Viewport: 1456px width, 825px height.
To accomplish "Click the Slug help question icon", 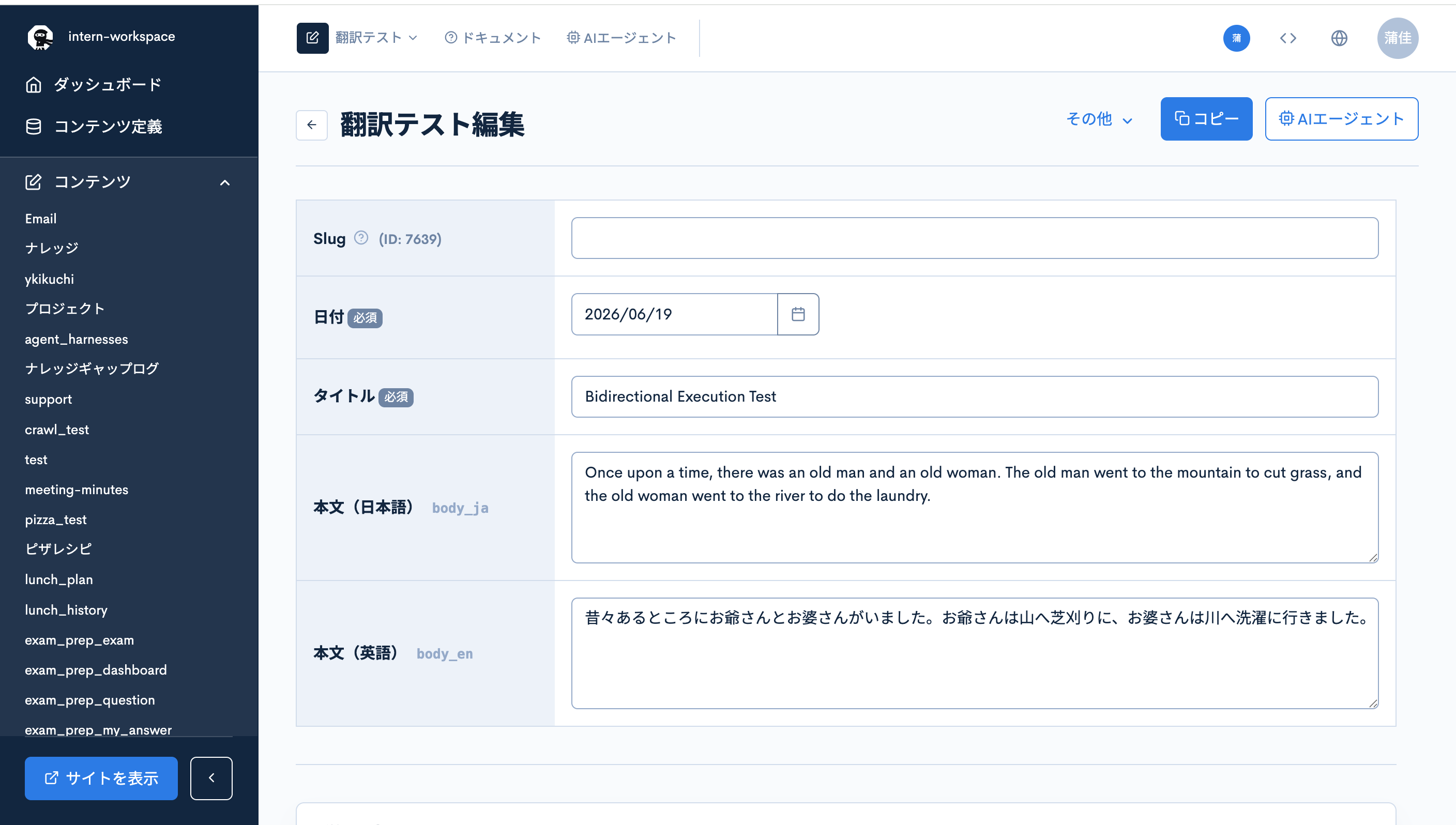I will [360, 238].
